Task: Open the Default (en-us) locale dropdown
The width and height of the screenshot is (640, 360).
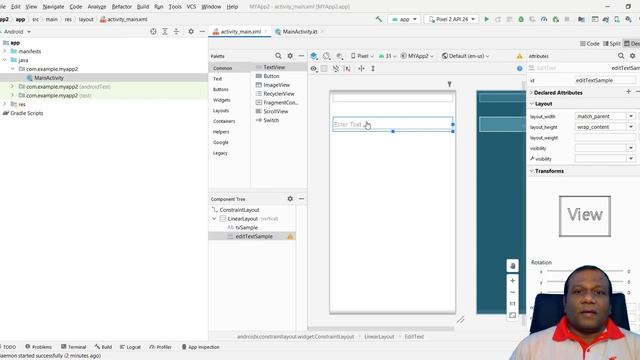Action: tap(466, 56)
